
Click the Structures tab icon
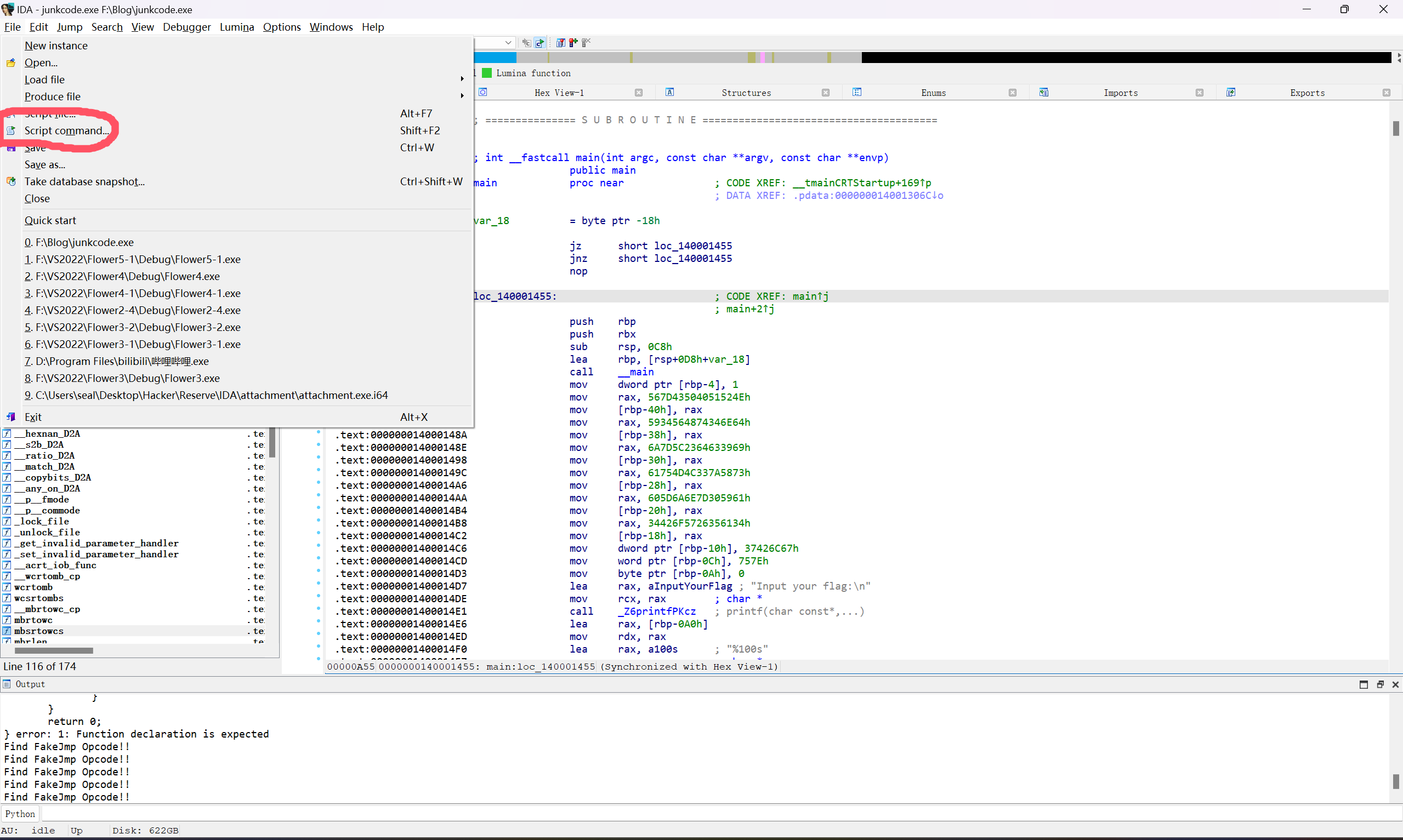tap(670, 92)
